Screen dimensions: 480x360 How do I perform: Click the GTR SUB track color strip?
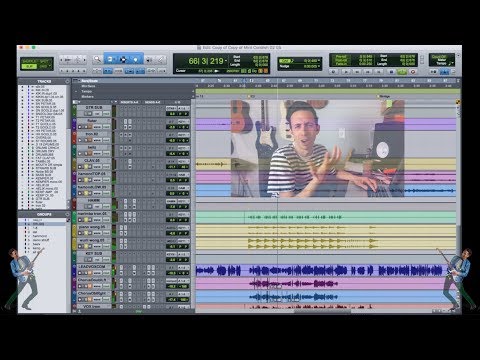point(74,111)
